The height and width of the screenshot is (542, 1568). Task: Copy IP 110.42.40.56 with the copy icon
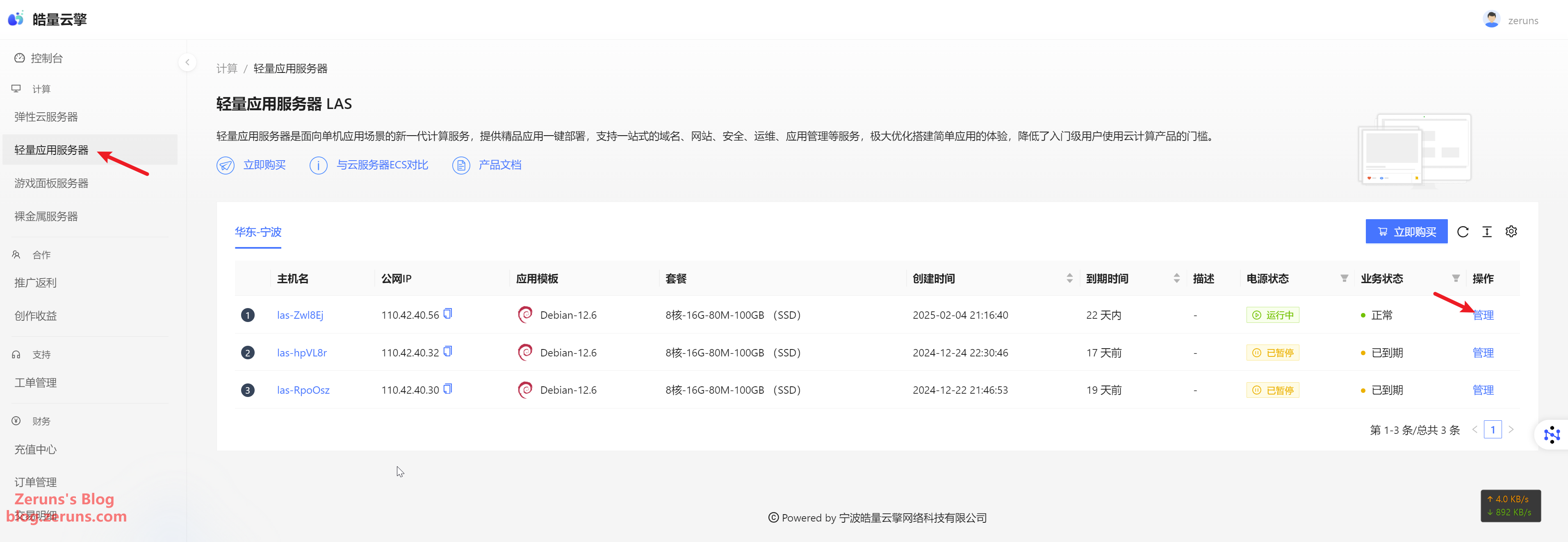[x=447, y=314]
